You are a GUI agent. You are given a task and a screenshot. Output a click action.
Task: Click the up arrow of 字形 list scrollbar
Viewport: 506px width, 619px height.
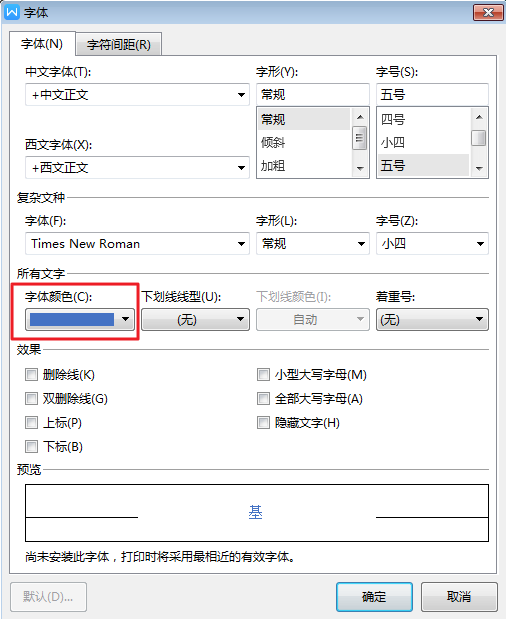360,117
